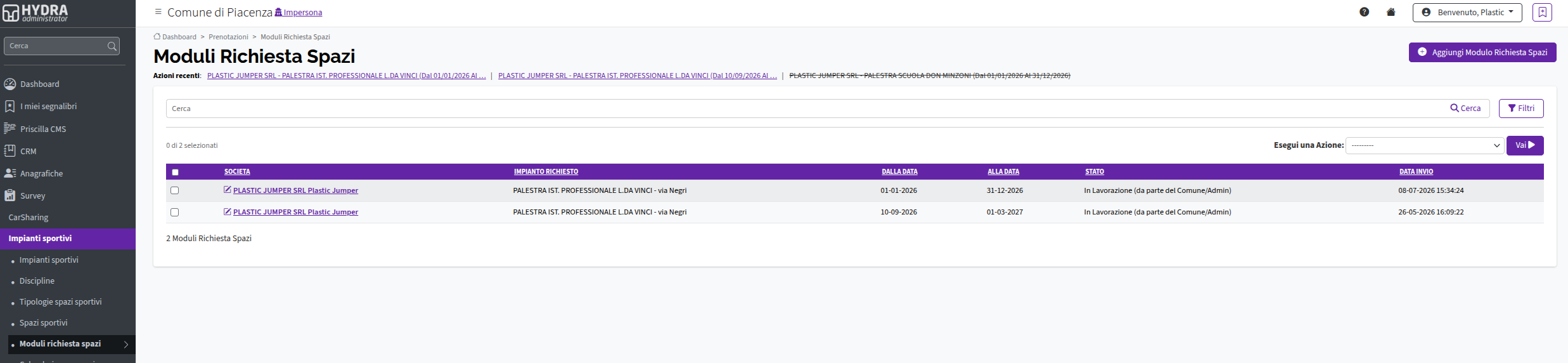Go to home via house icon
Viewport: 1568px width, 363px height.
tap(1391, 12)
